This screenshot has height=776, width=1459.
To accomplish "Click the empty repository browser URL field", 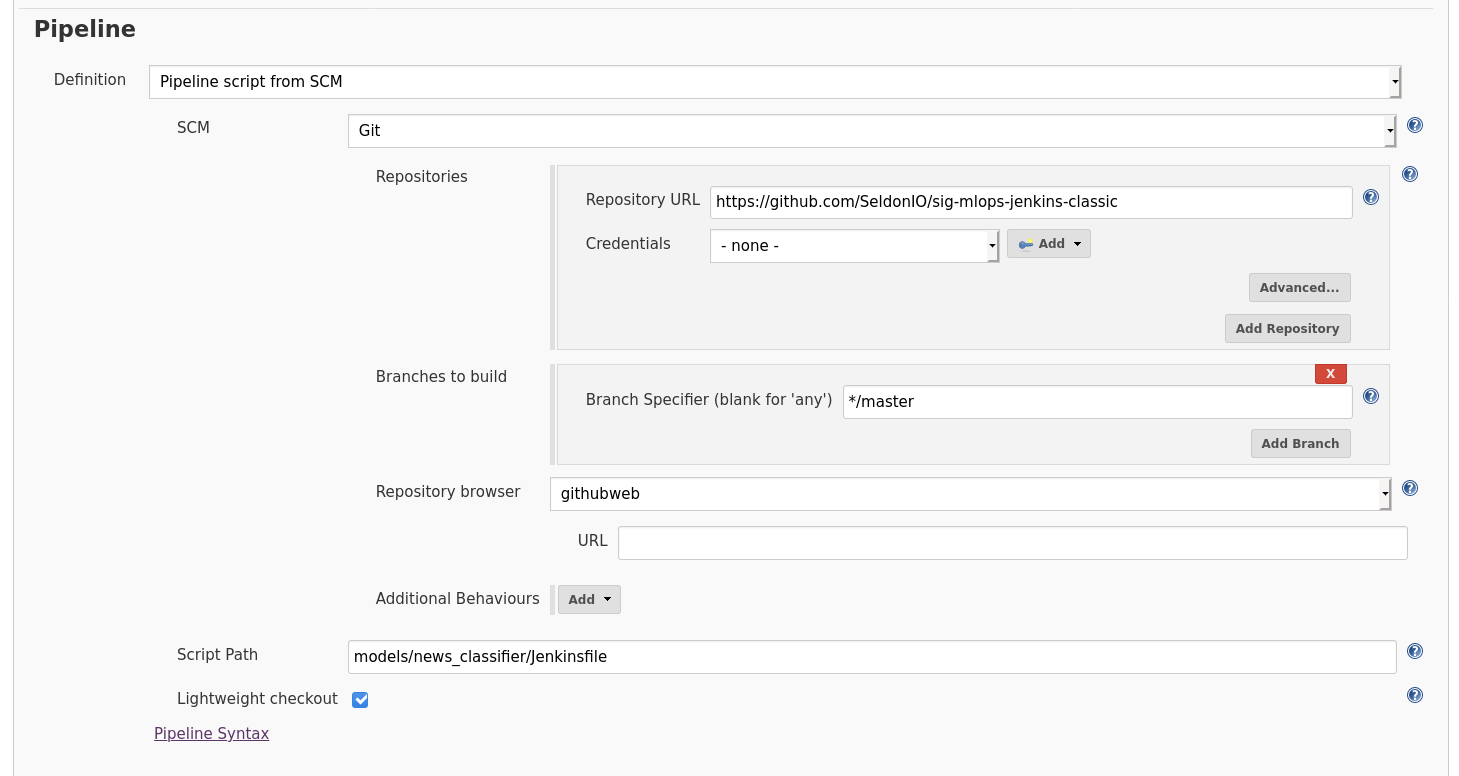I will [1012, 543].
